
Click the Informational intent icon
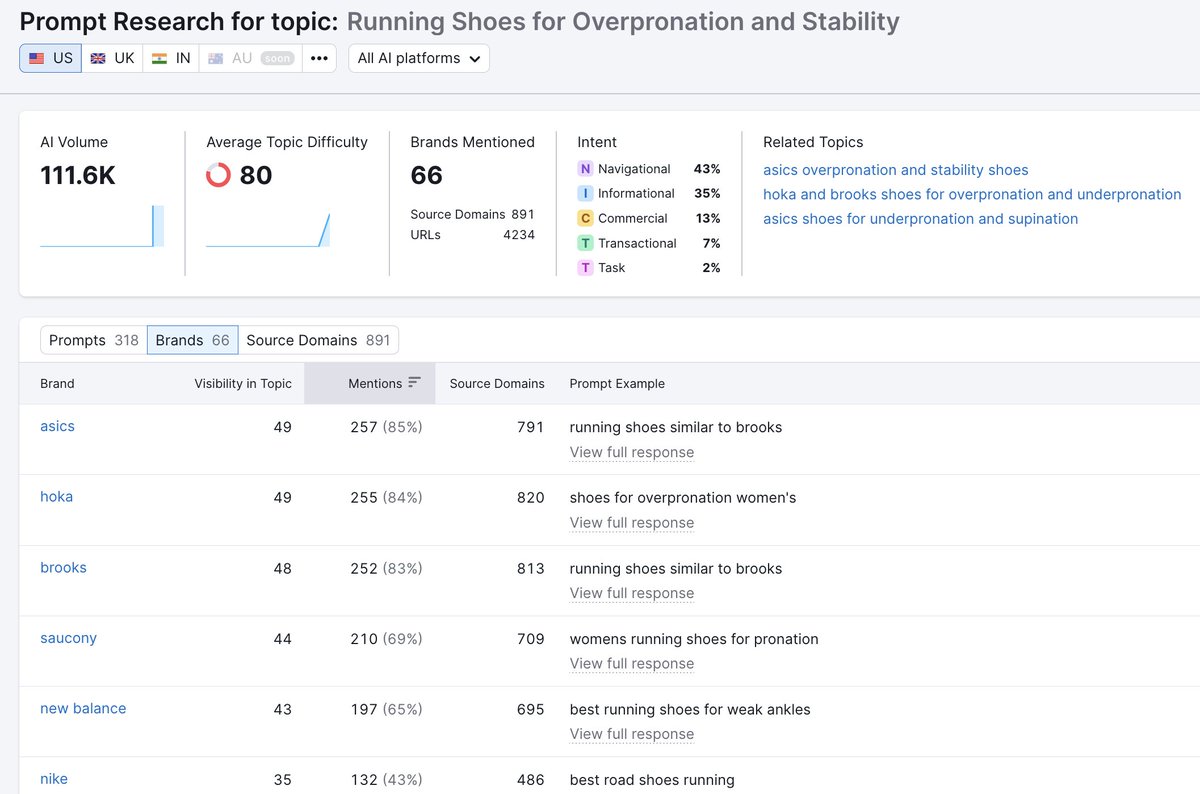pyautogui.click(x=585, y=193)
